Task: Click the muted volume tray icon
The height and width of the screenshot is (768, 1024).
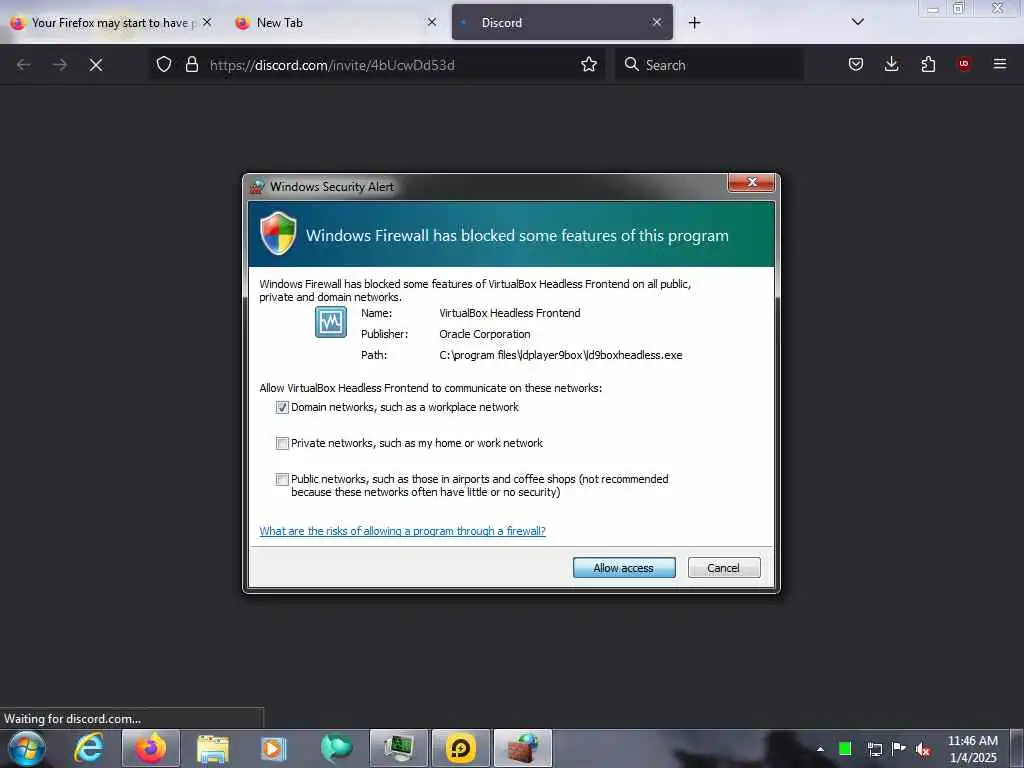Action: [x=923, y=749]
